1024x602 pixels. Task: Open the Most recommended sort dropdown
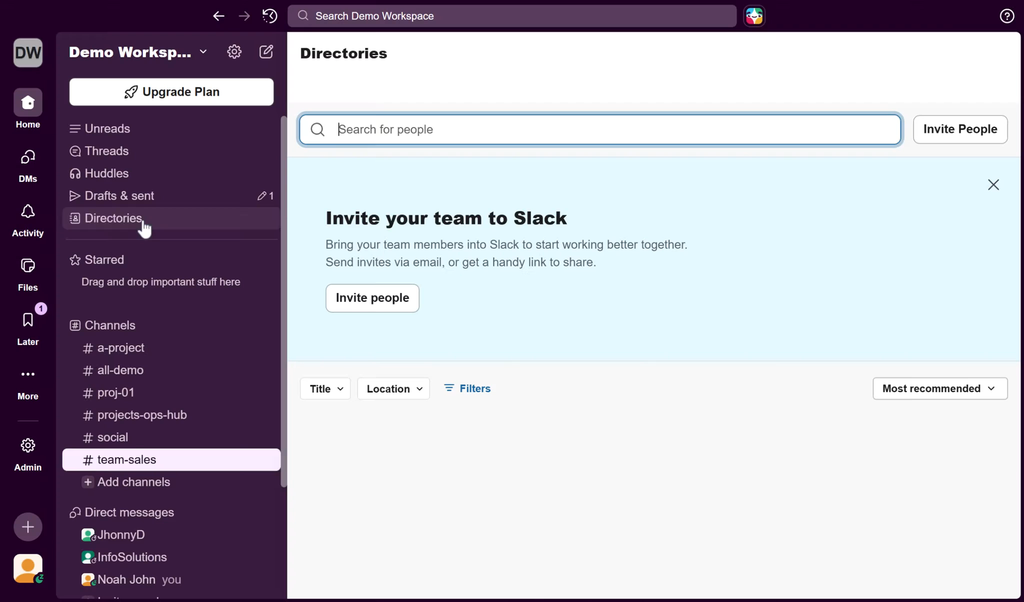[939, 389]
